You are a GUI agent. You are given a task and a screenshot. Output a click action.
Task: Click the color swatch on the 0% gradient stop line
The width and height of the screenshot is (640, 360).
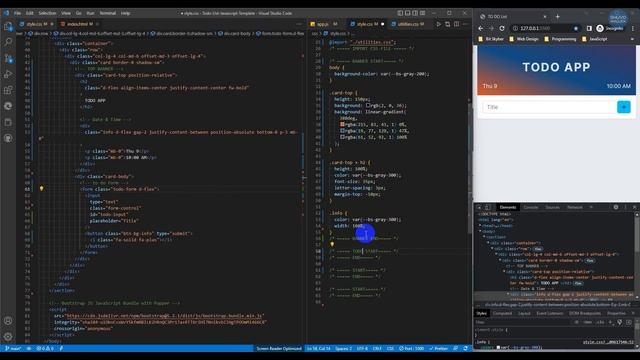click(342, 124)
